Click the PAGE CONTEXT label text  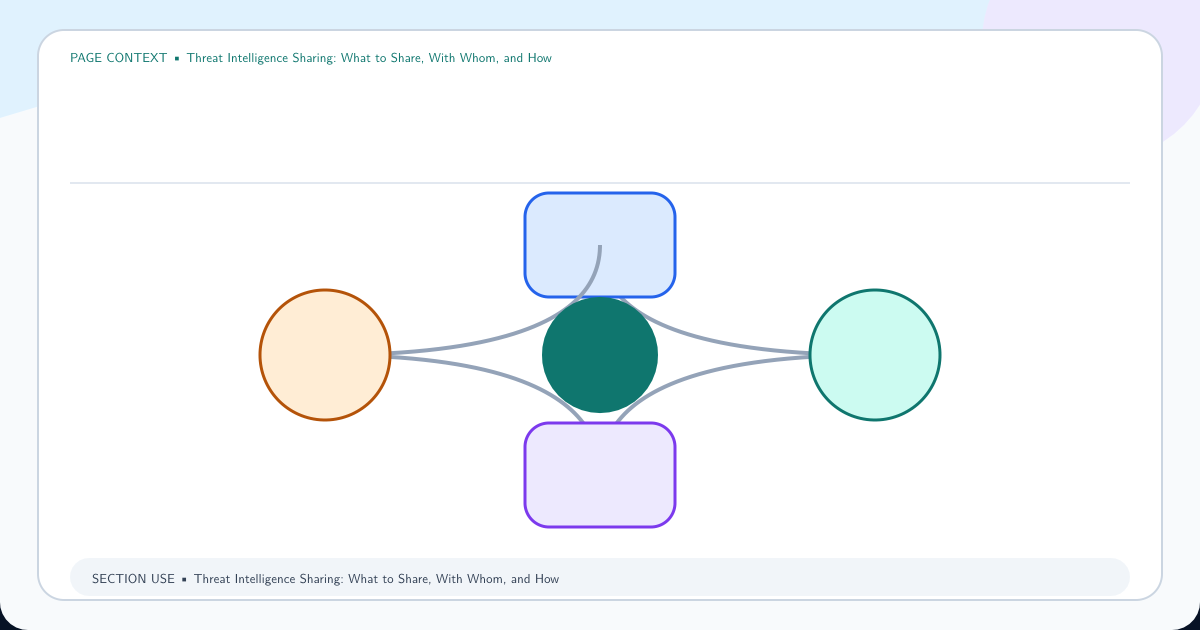(x=118, y=58)
